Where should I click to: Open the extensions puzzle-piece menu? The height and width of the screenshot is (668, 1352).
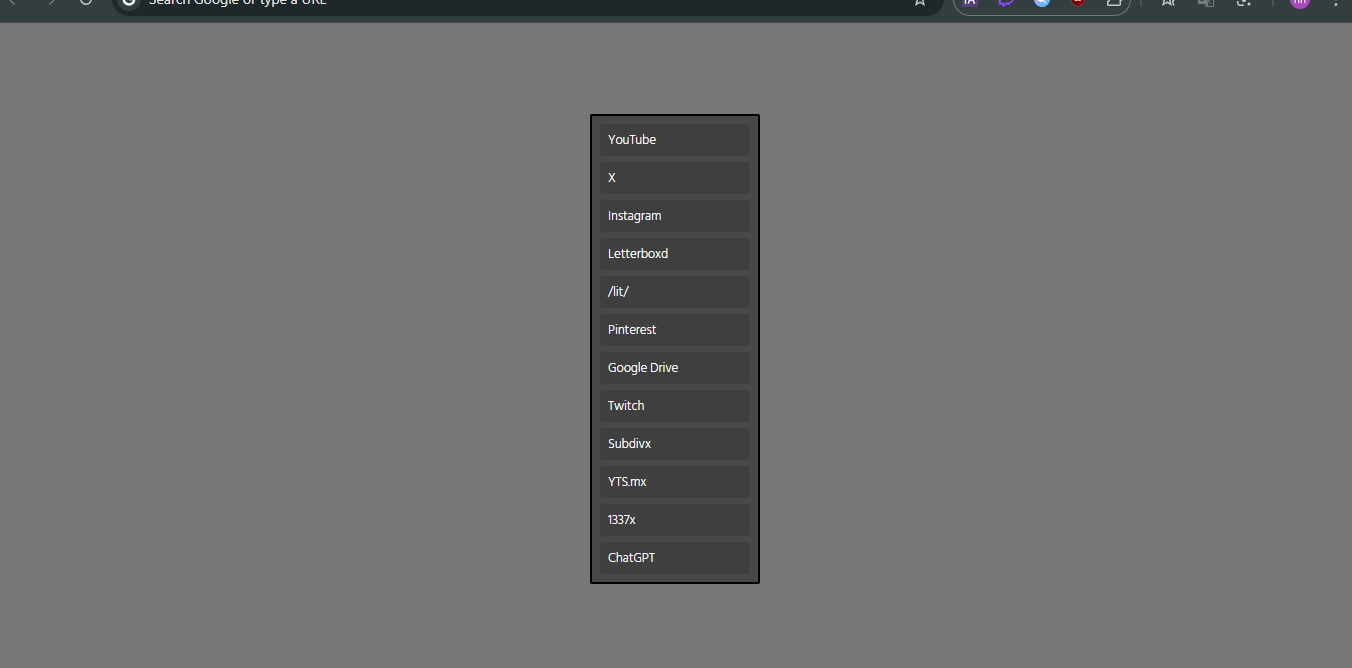[x=1113, y=3]
